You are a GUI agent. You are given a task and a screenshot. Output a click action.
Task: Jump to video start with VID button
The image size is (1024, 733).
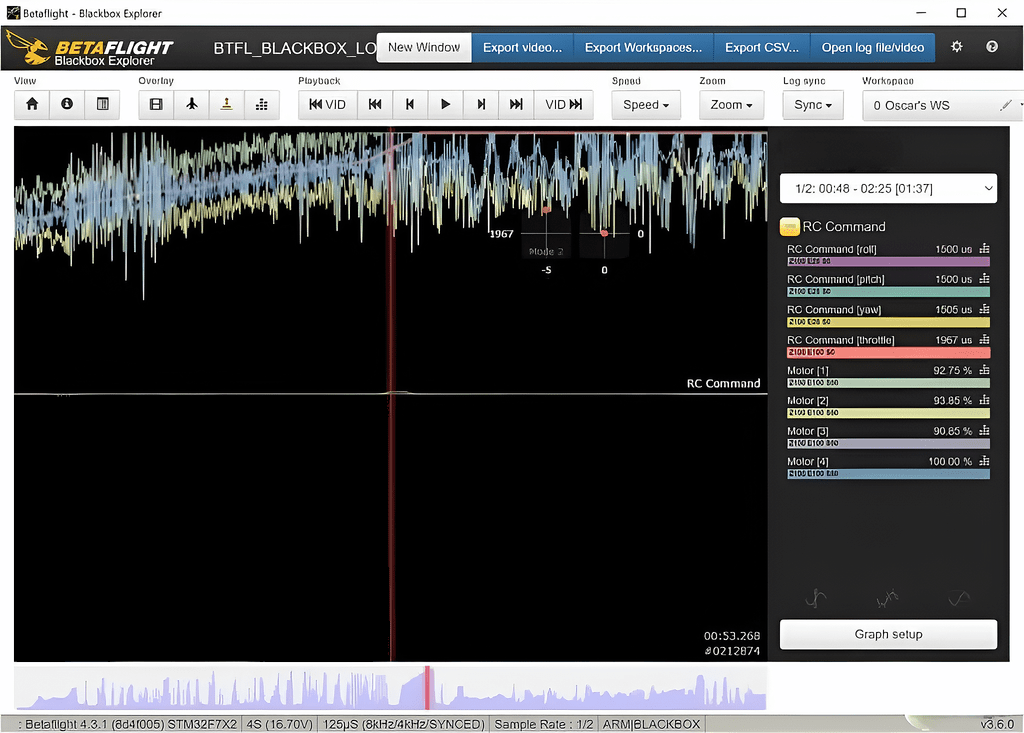tap(327, 105)
